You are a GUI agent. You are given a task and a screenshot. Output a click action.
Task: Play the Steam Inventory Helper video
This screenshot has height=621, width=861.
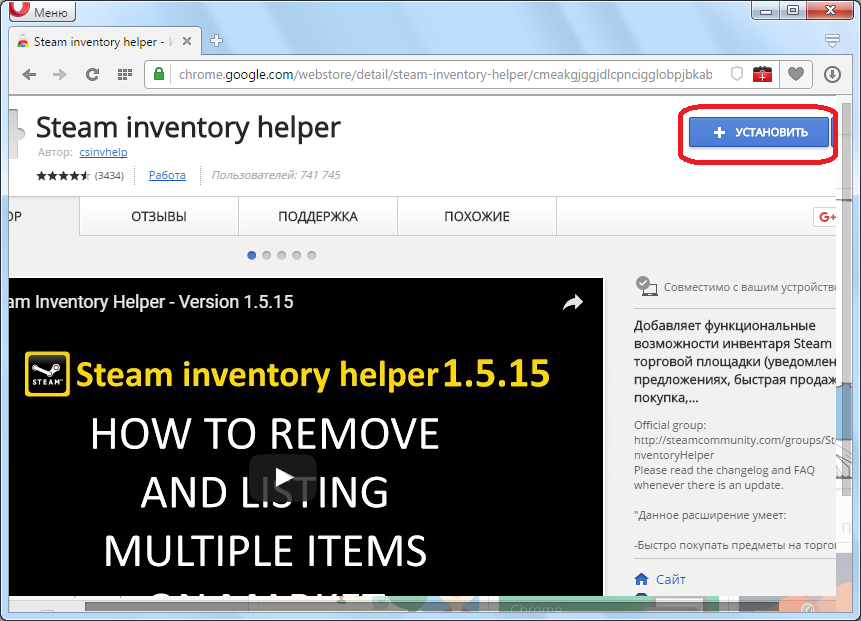tap(283, 476)
